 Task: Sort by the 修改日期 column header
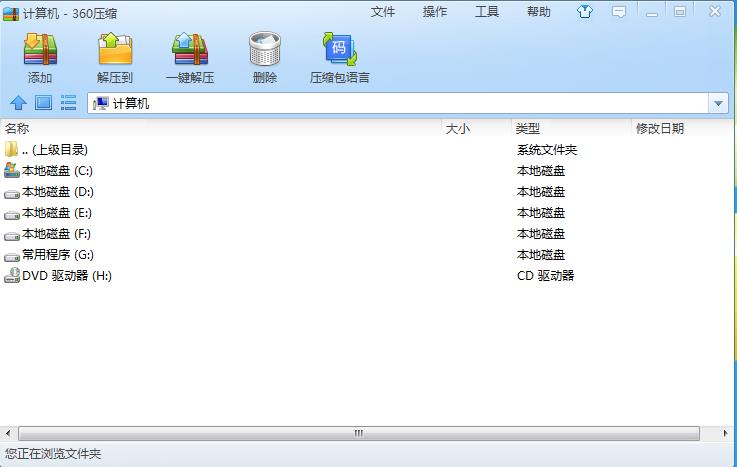659,128
